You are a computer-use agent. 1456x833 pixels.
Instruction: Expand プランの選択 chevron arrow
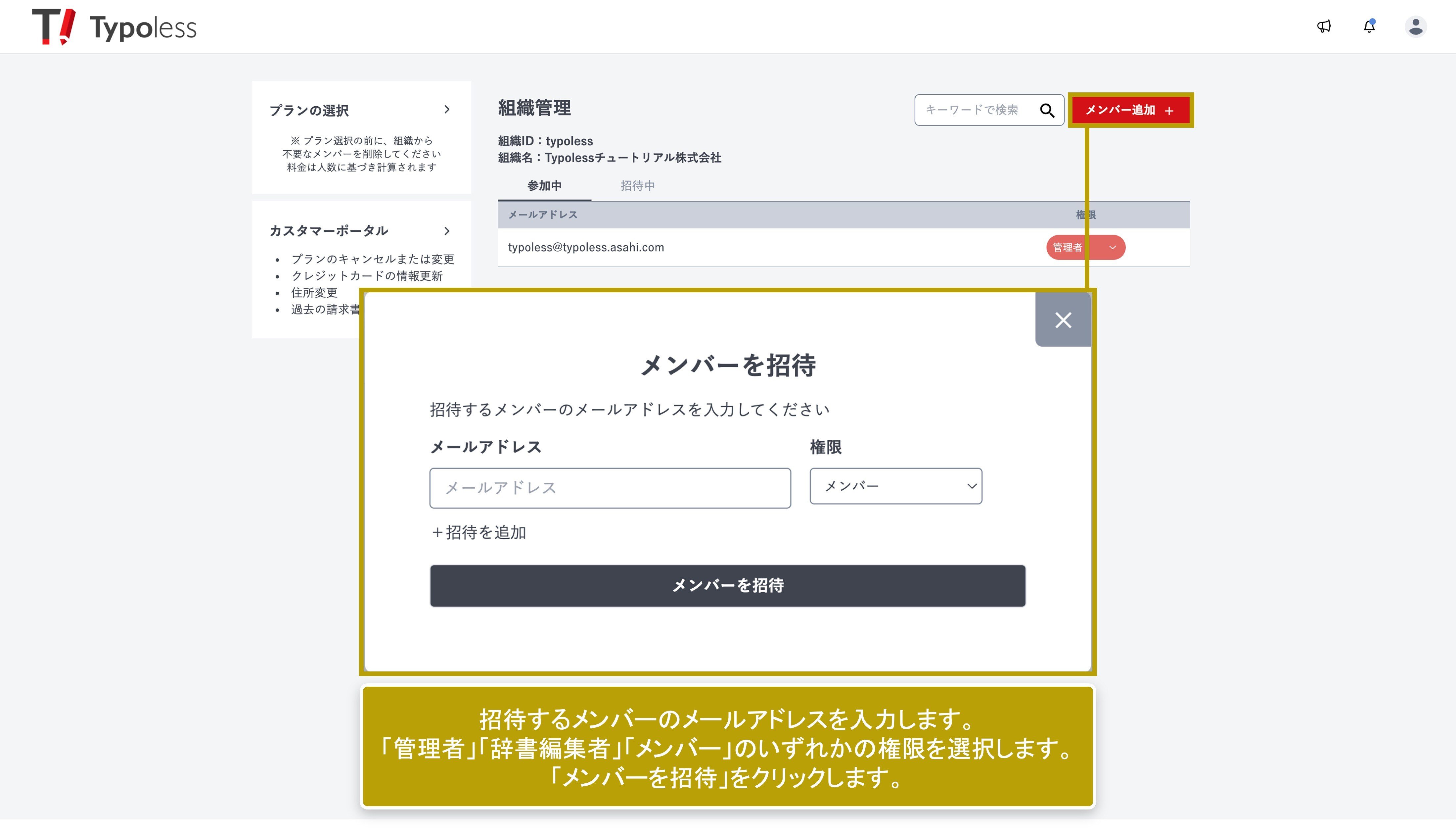[447, 109]
